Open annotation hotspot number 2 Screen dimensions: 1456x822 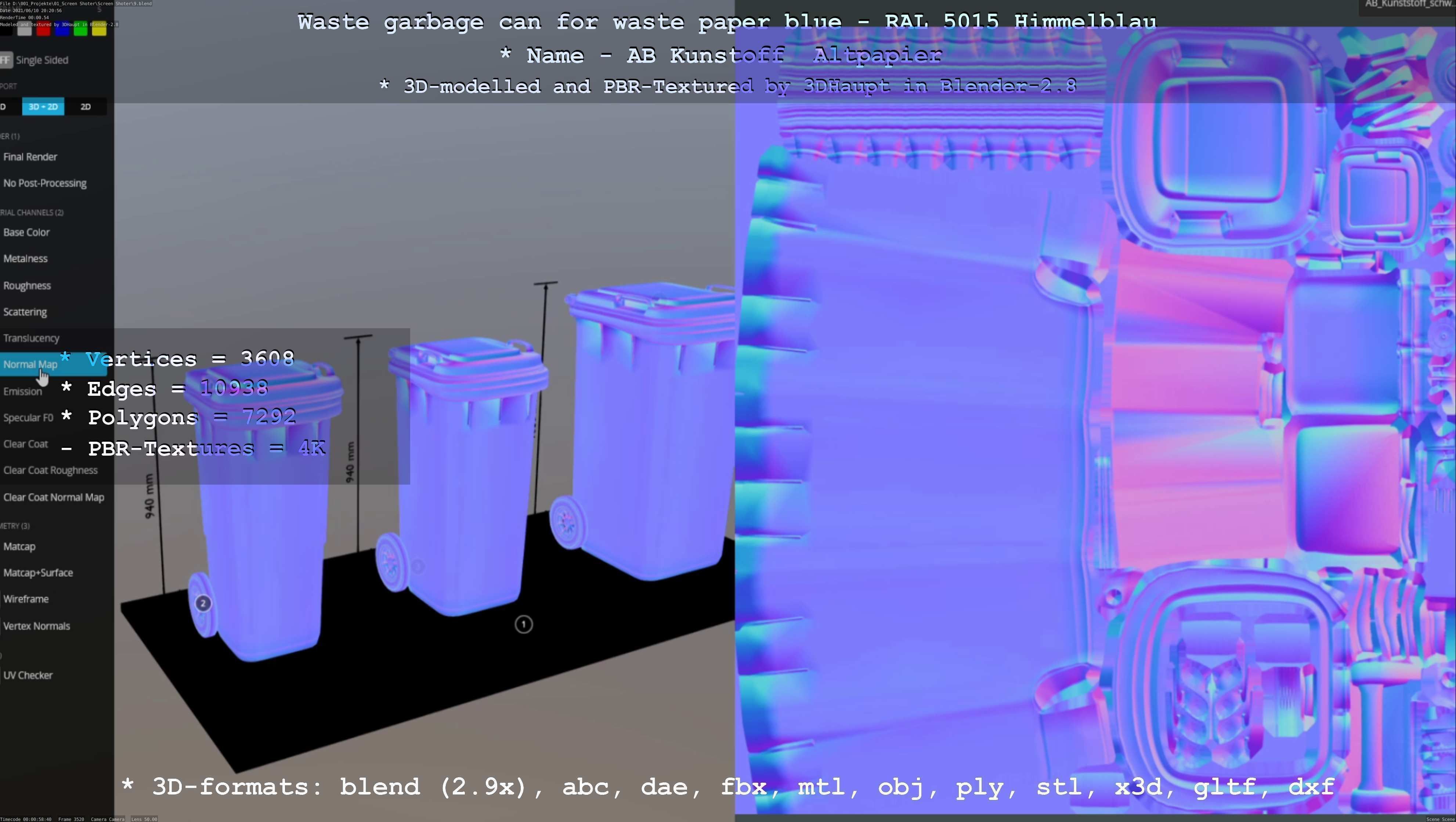pyautogui.click(x=203, y=603)
